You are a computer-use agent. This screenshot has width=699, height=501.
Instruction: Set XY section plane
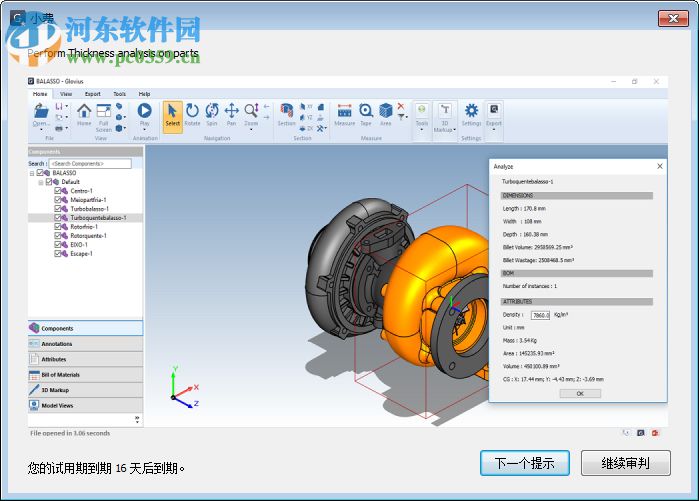(306, 107)
